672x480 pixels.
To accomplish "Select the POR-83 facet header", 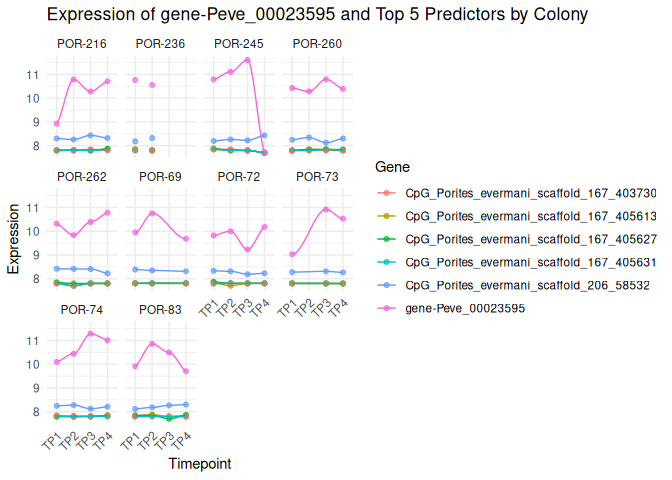I will [160, 310].
